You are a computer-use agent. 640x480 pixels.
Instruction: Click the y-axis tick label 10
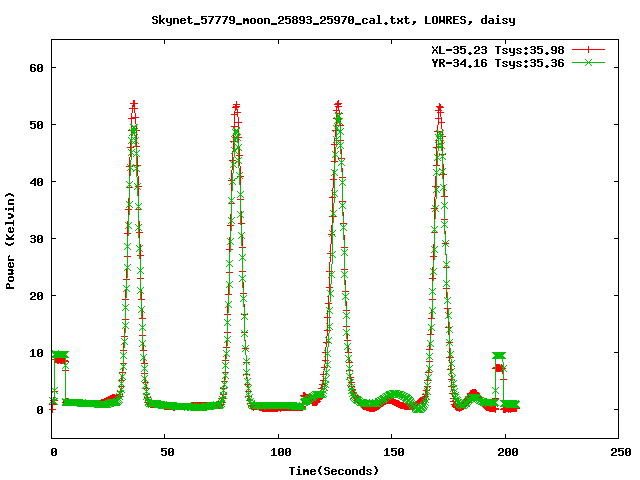click(x=36, y=353)
